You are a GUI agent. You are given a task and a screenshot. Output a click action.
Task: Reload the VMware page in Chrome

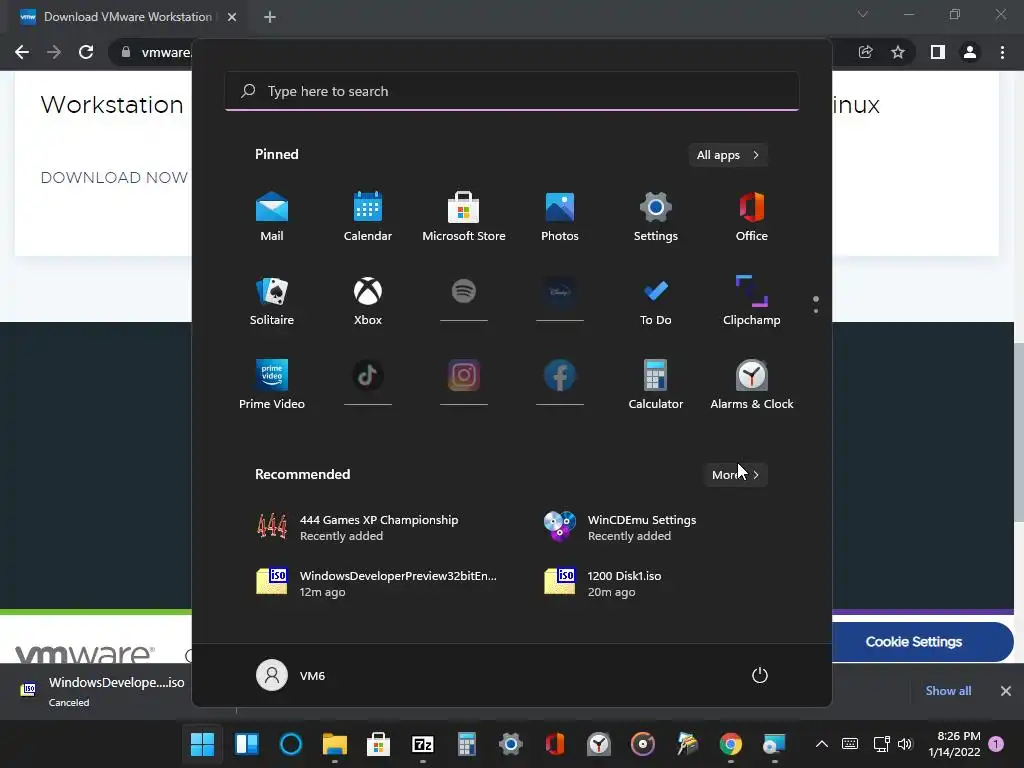click(x=86, y=52)
